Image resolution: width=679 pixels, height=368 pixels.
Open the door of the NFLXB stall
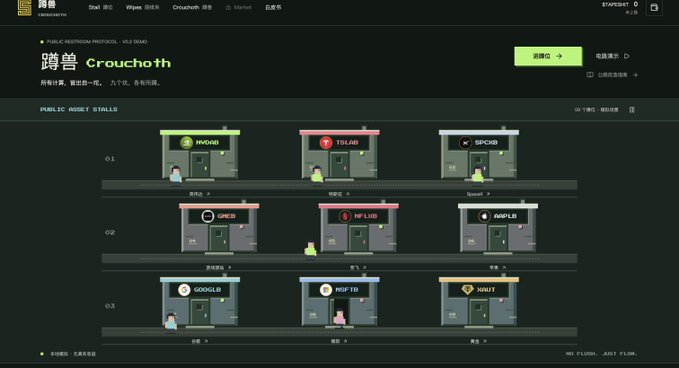(359, 239)
